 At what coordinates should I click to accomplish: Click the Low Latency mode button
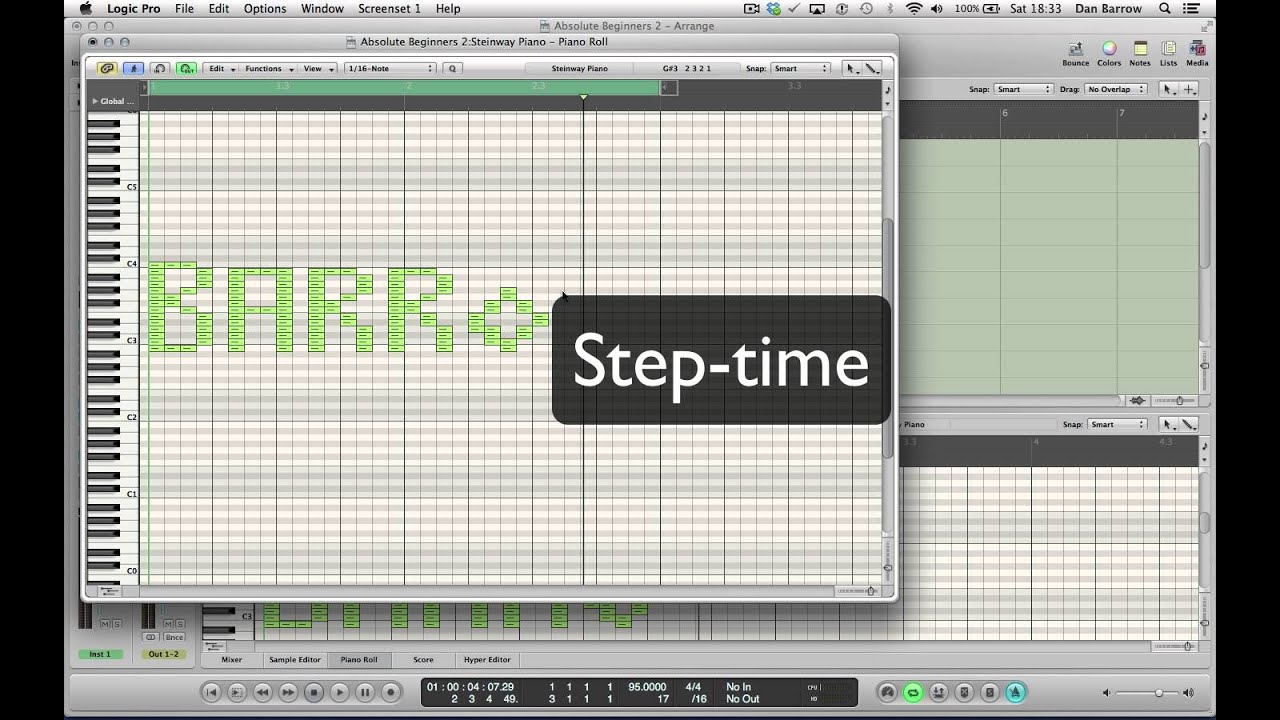click(x=887, y=692)
